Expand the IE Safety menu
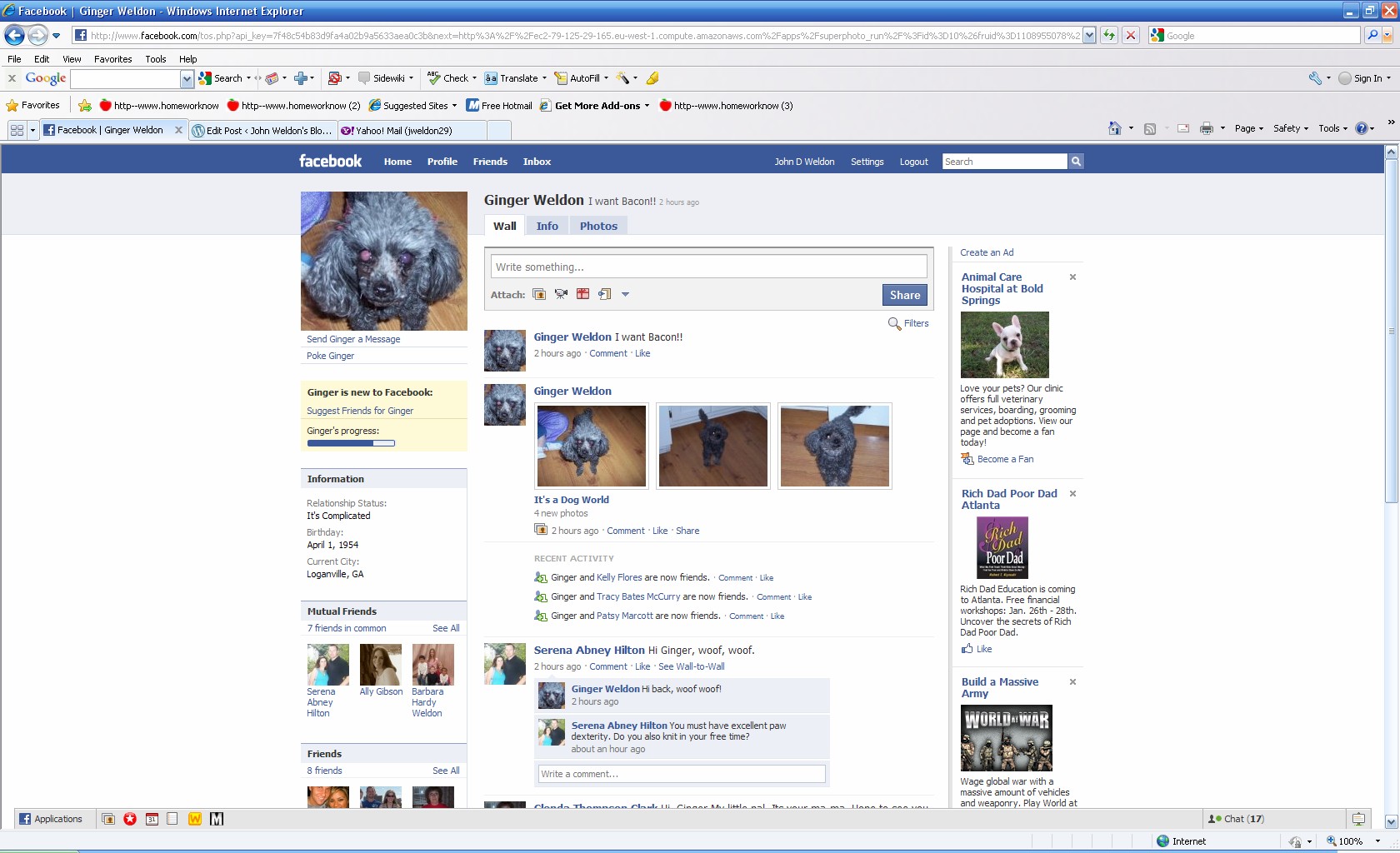Viewport: 1400px width, 853px height. 1290,128
